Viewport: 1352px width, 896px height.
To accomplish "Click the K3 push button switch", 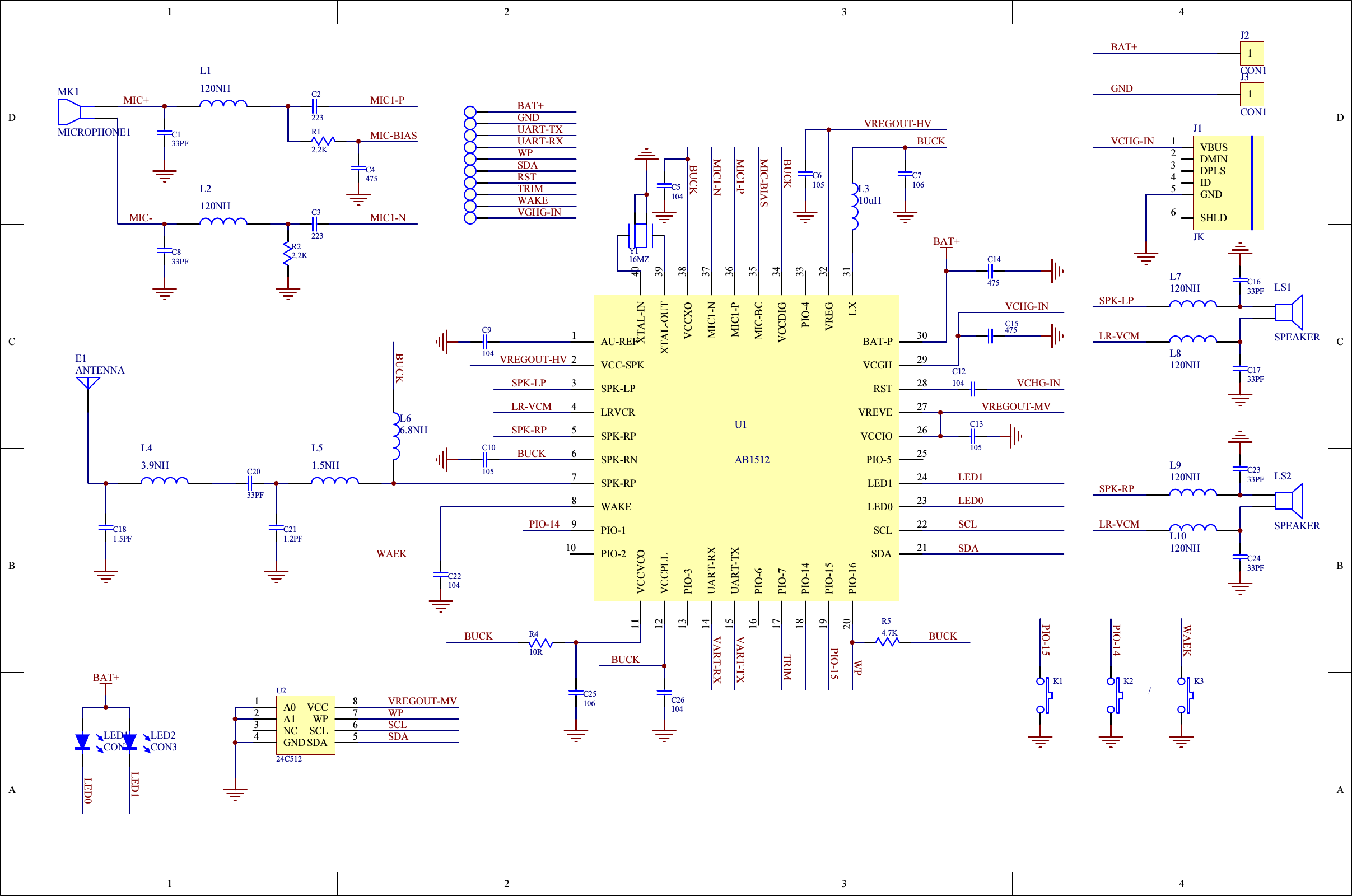I will (x=1186, y=696).
